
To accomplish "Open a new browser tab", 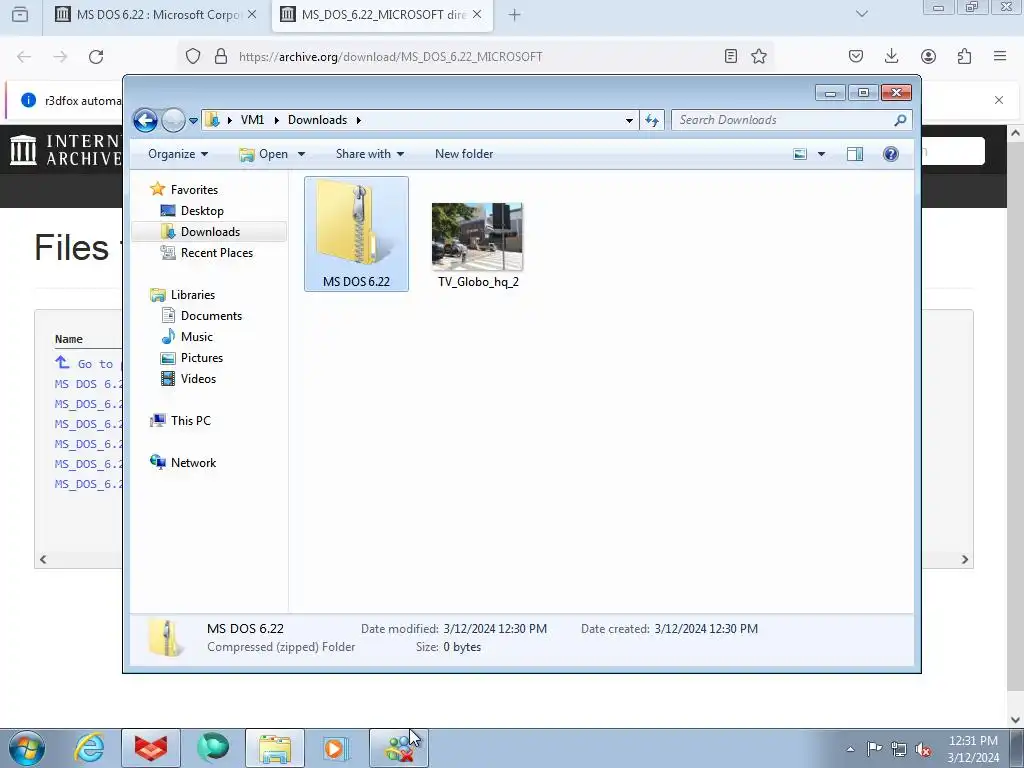I will point(515,14).
